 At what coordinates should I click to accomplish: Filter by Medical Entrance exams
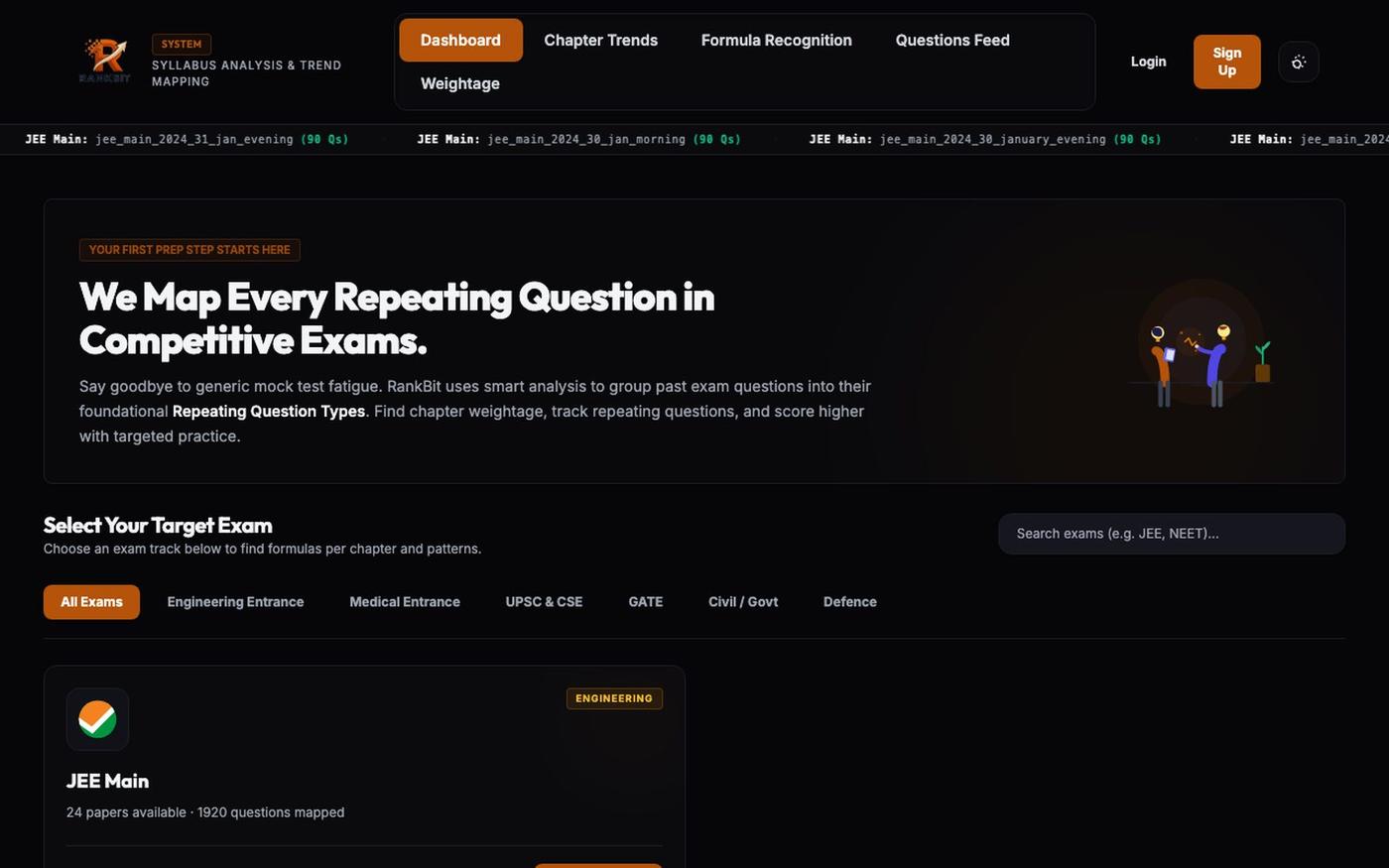[x=405, y=602]
